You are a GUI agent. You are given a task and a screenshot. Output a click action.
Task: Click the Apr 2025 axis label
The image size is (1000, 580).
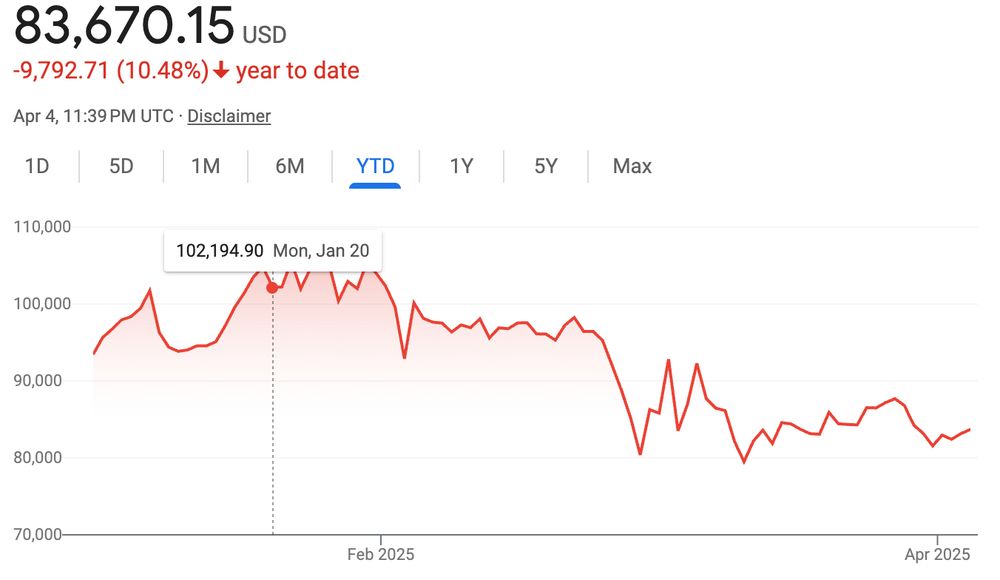click(937, 554)
